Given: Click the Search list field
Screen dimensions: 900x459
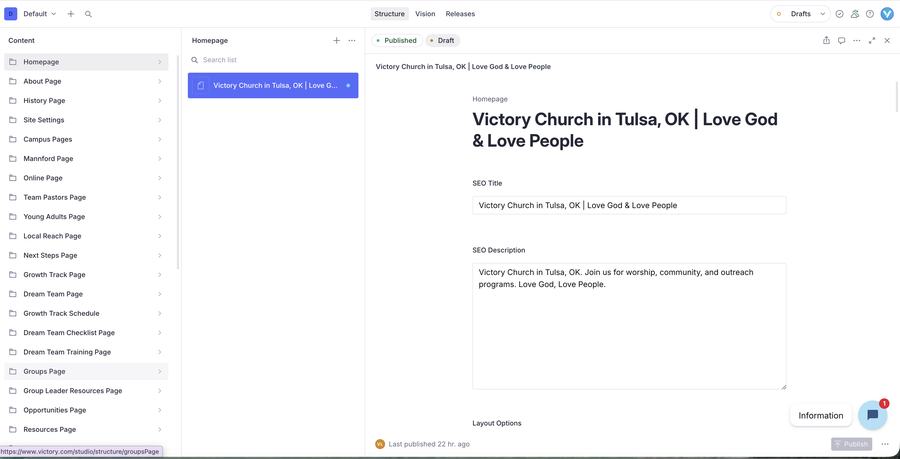Looking at the screenshot, I should point(273,60).
